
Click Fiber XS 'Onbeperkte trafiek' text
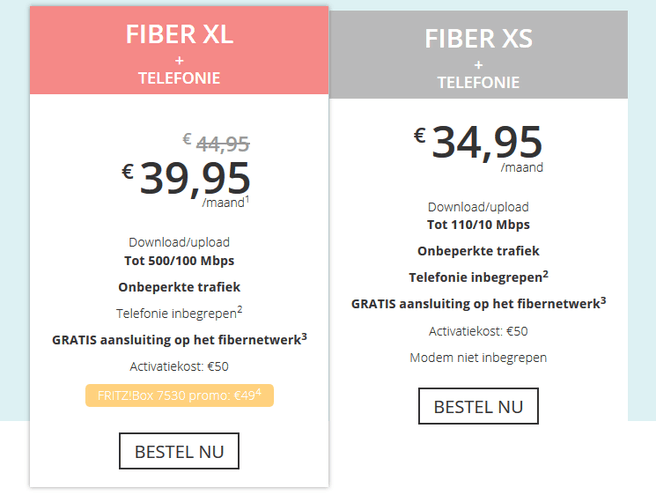click(x=478, y=251)
